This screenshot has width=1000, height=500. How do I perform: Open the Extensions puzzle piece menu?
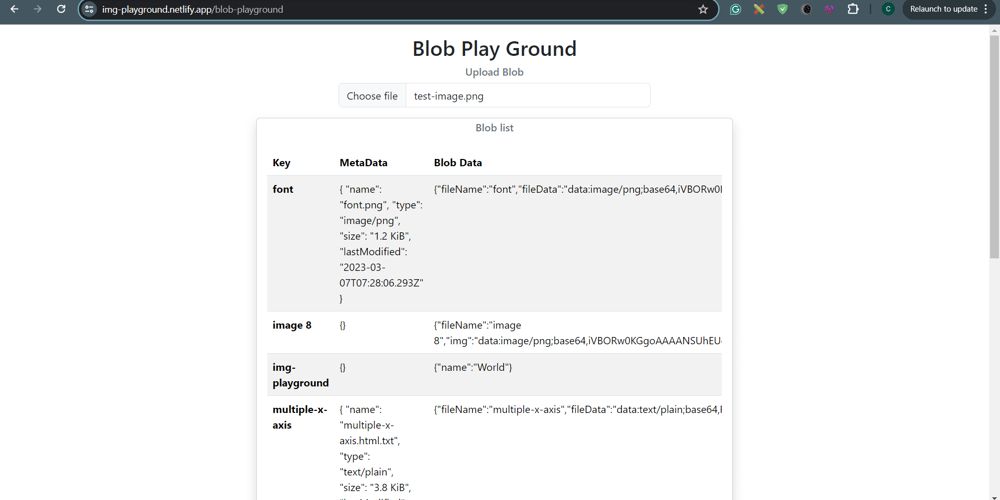pyautogui.click(x=853, y=9)
